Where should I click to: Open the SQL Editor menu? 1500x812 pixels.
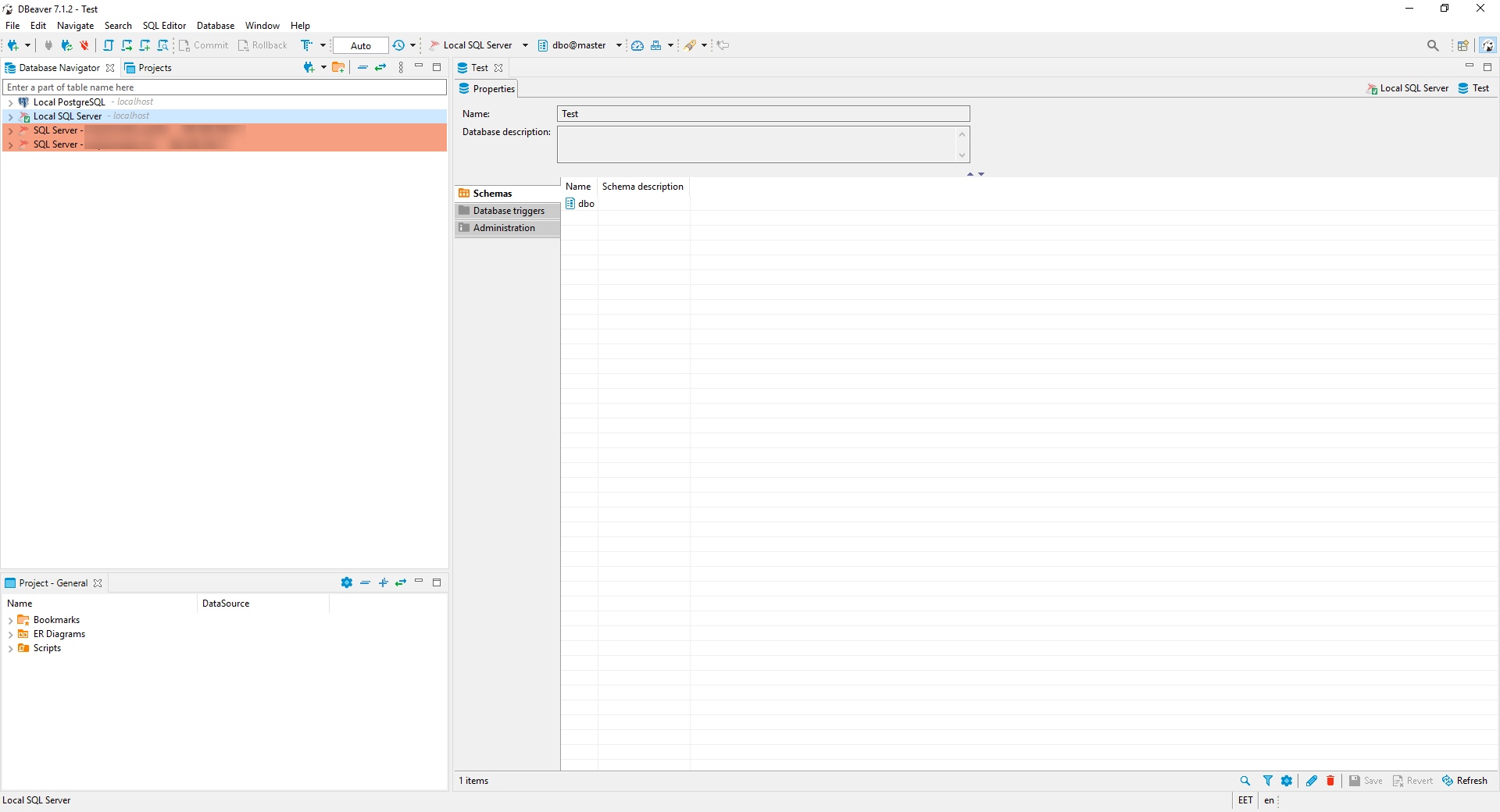(164, 25)
